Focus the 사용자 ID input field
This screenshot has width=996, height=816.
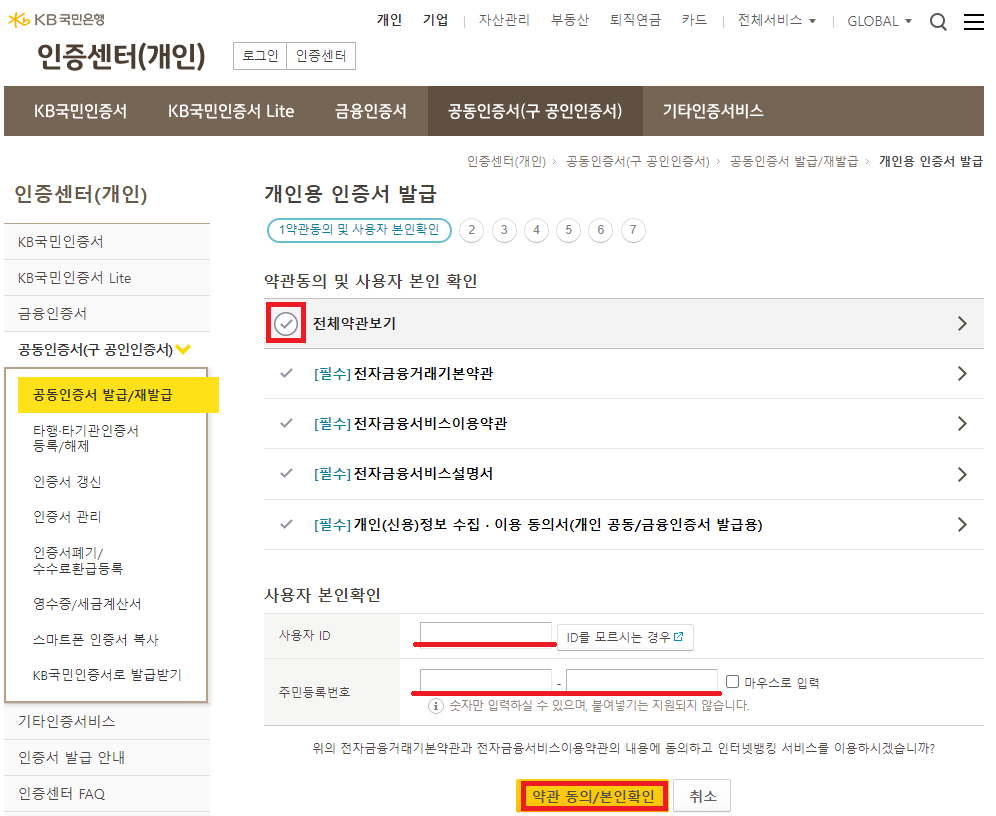click(485, 633)
